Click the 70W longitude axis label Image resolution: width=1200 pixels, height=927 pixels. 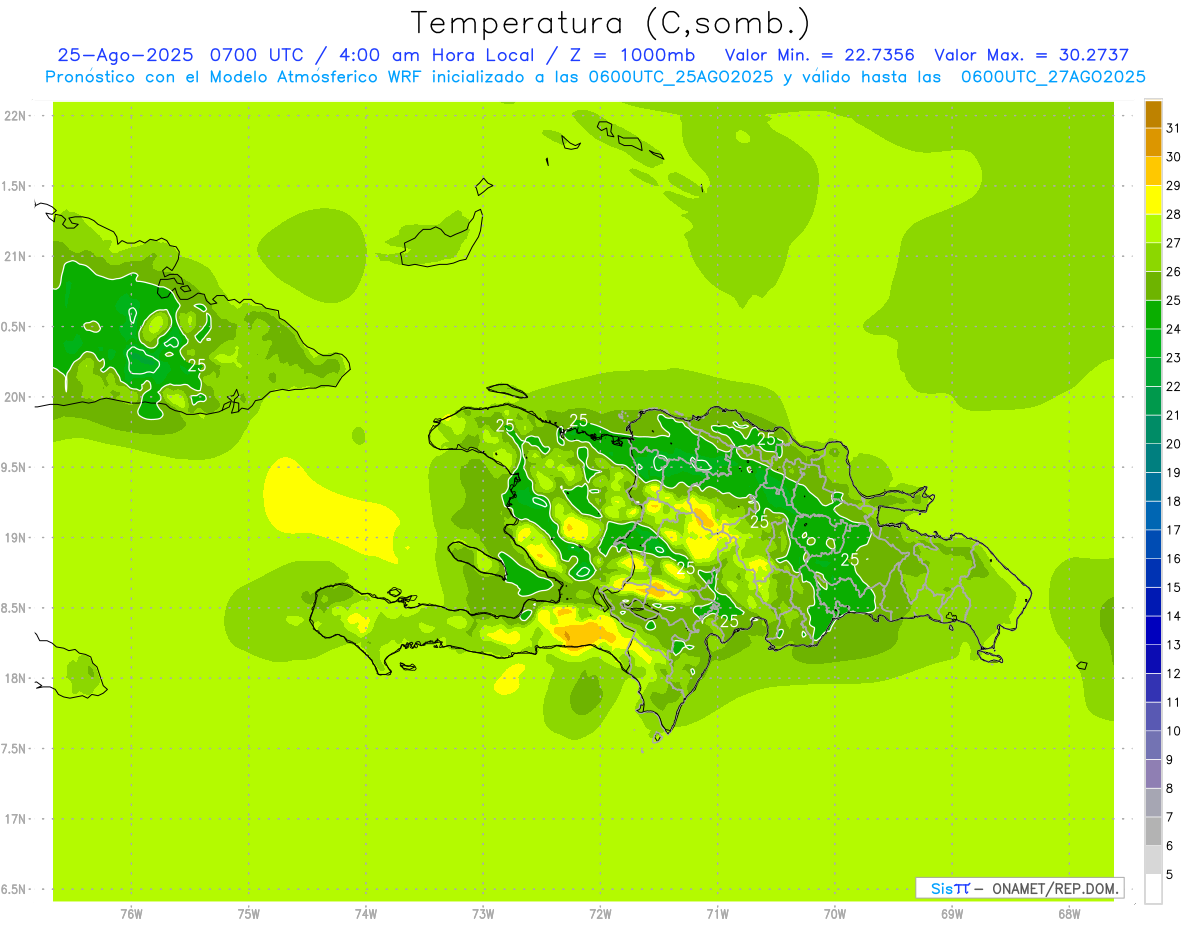click(835, 913)
